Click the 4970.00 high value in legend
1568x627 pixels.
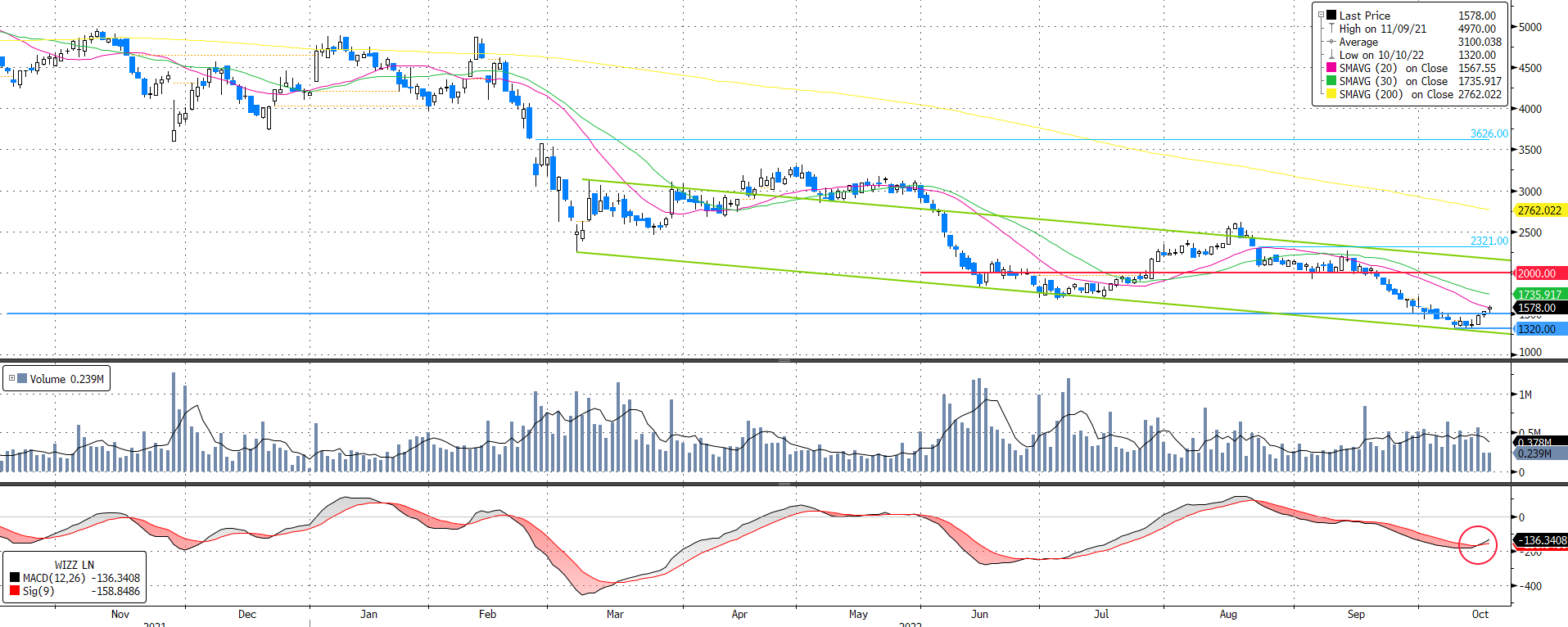1476,29
